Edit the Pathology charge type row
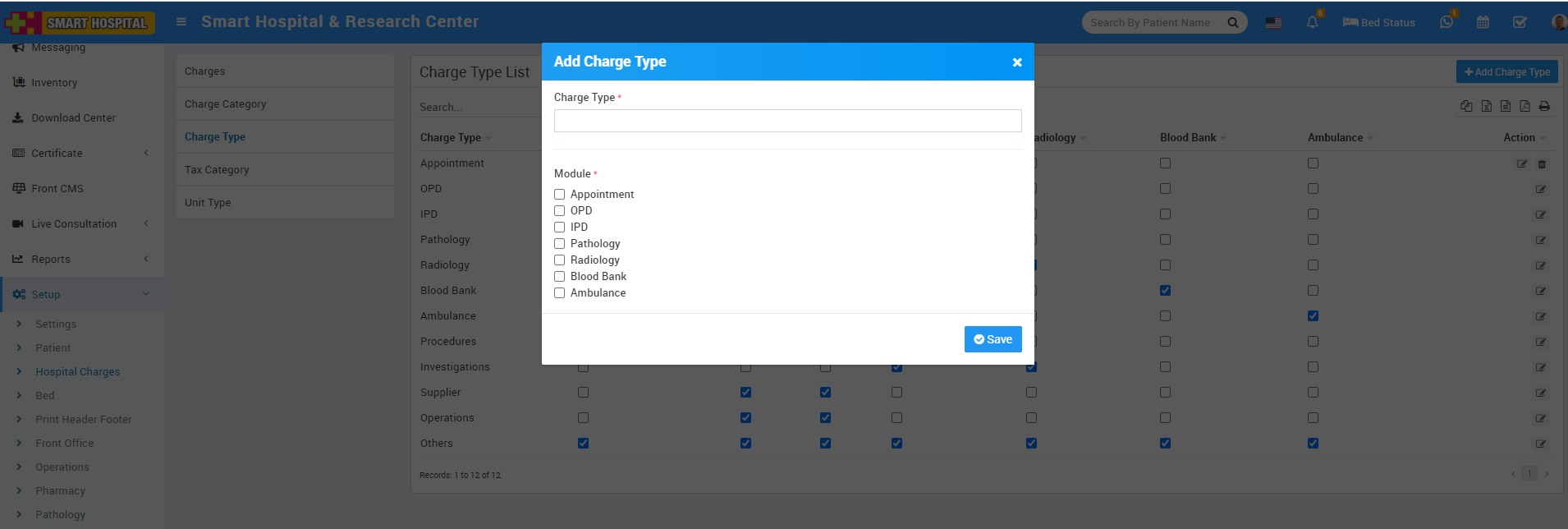The height and width of the screenshot is (529, 1568). click(1541, 241)
